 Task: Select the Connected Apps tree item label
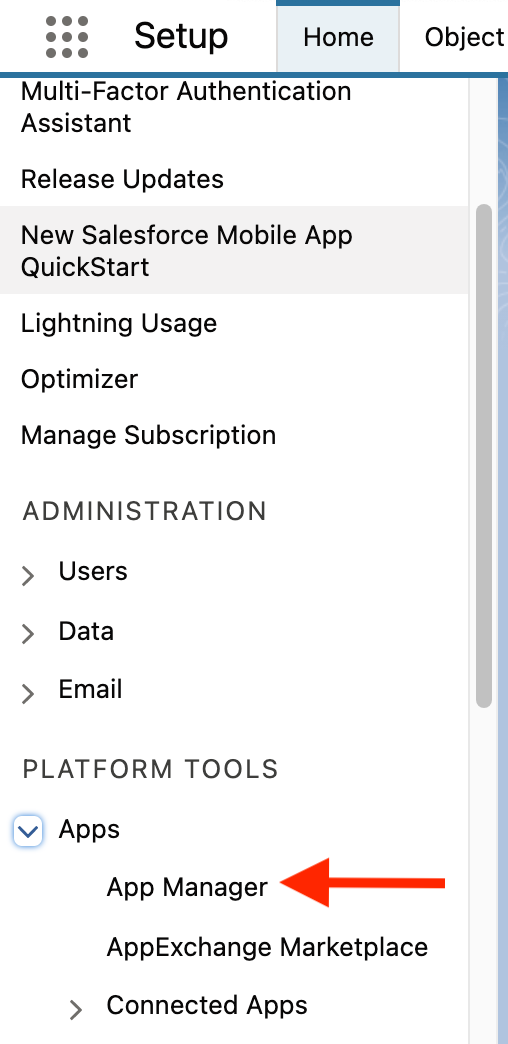pyautogui.click(x=207, y=1005)
